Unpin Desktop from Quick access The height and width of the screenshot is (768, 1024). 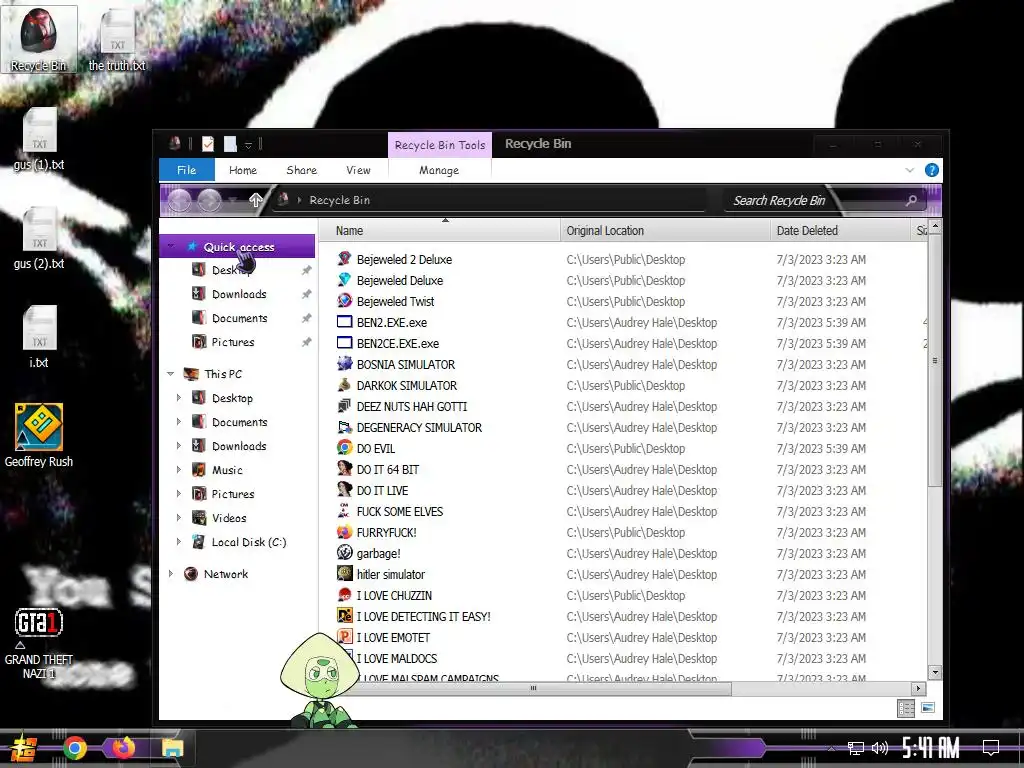point(306,270)
